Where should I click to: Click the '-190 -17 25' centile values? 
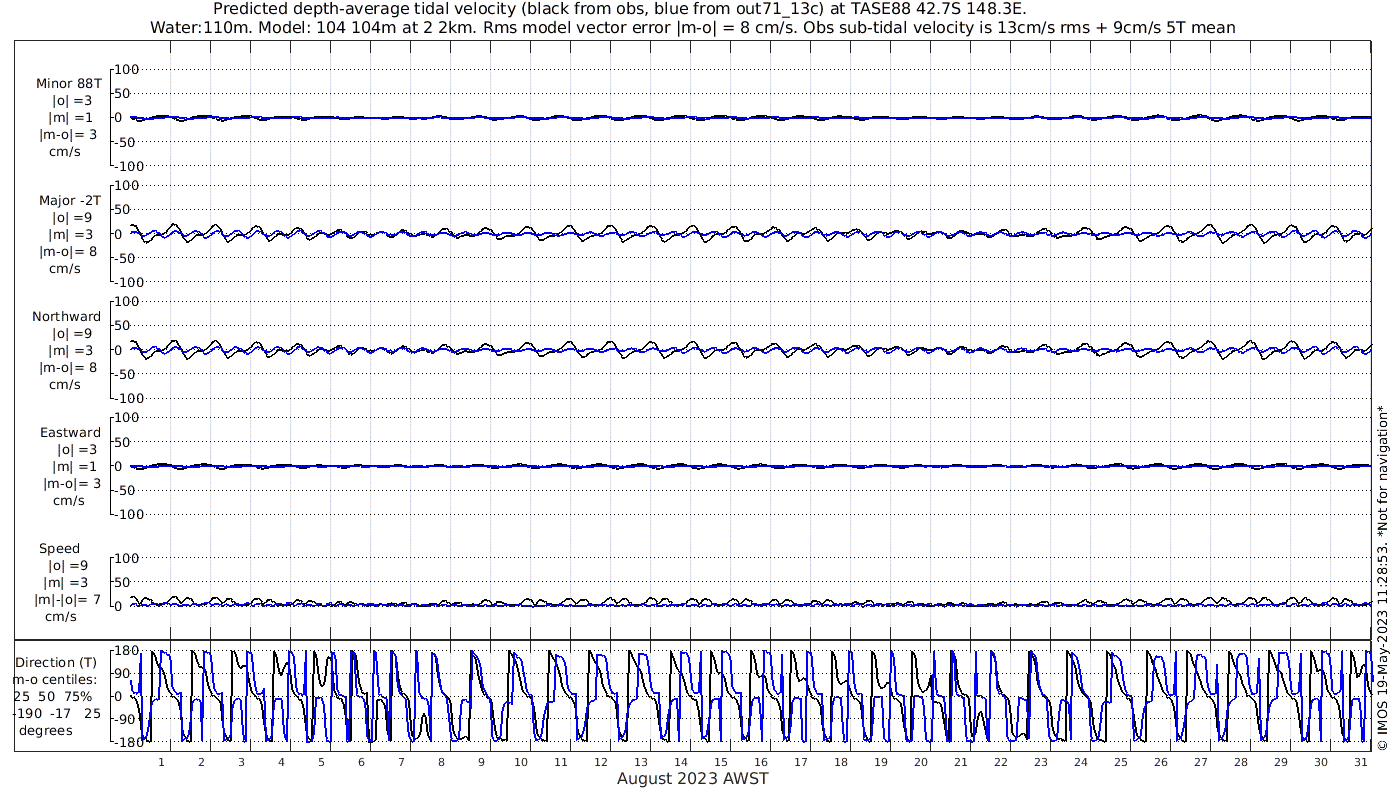[57, 714]
